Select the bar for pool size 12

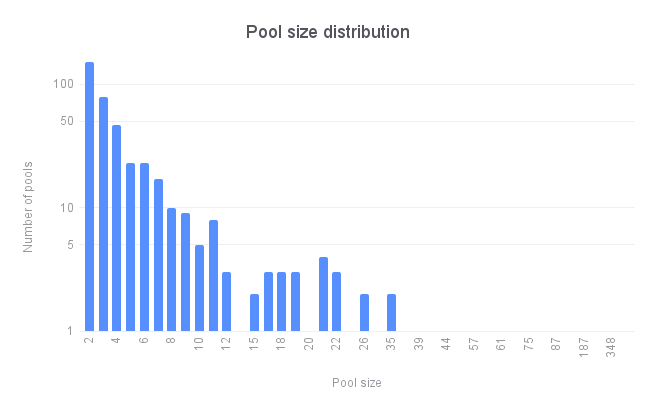coord(226,302)
